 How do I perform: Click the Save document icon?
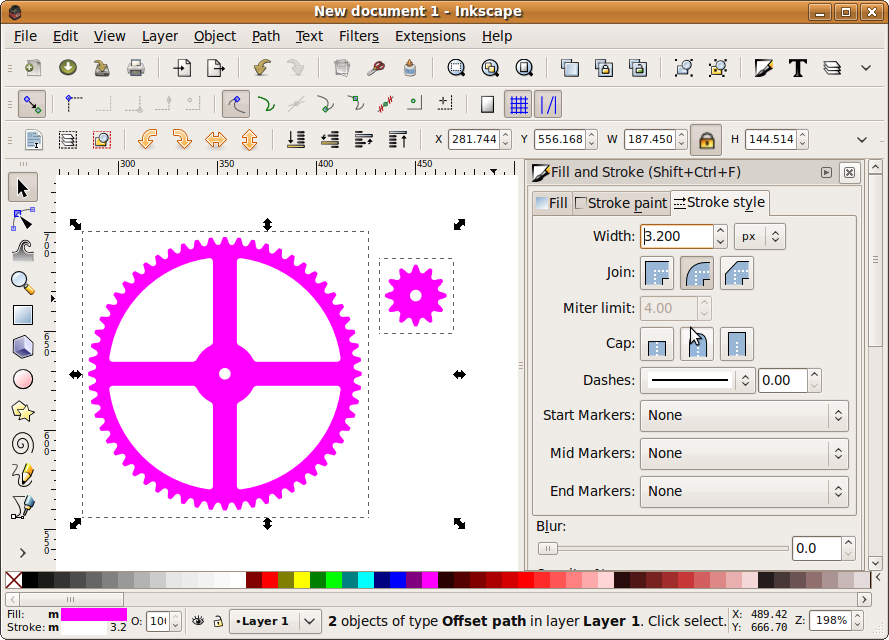[x=102, y=68]
